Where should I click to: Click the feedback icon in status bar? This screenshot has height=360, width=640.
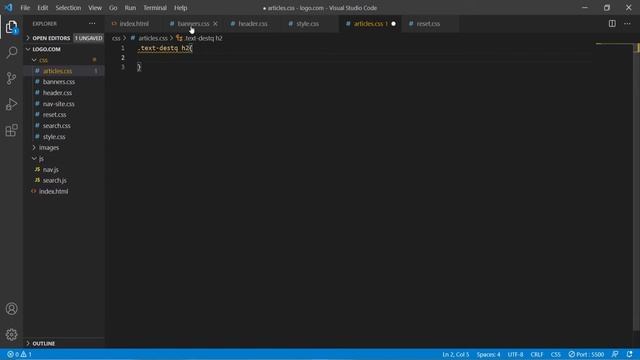coord(615,354)
